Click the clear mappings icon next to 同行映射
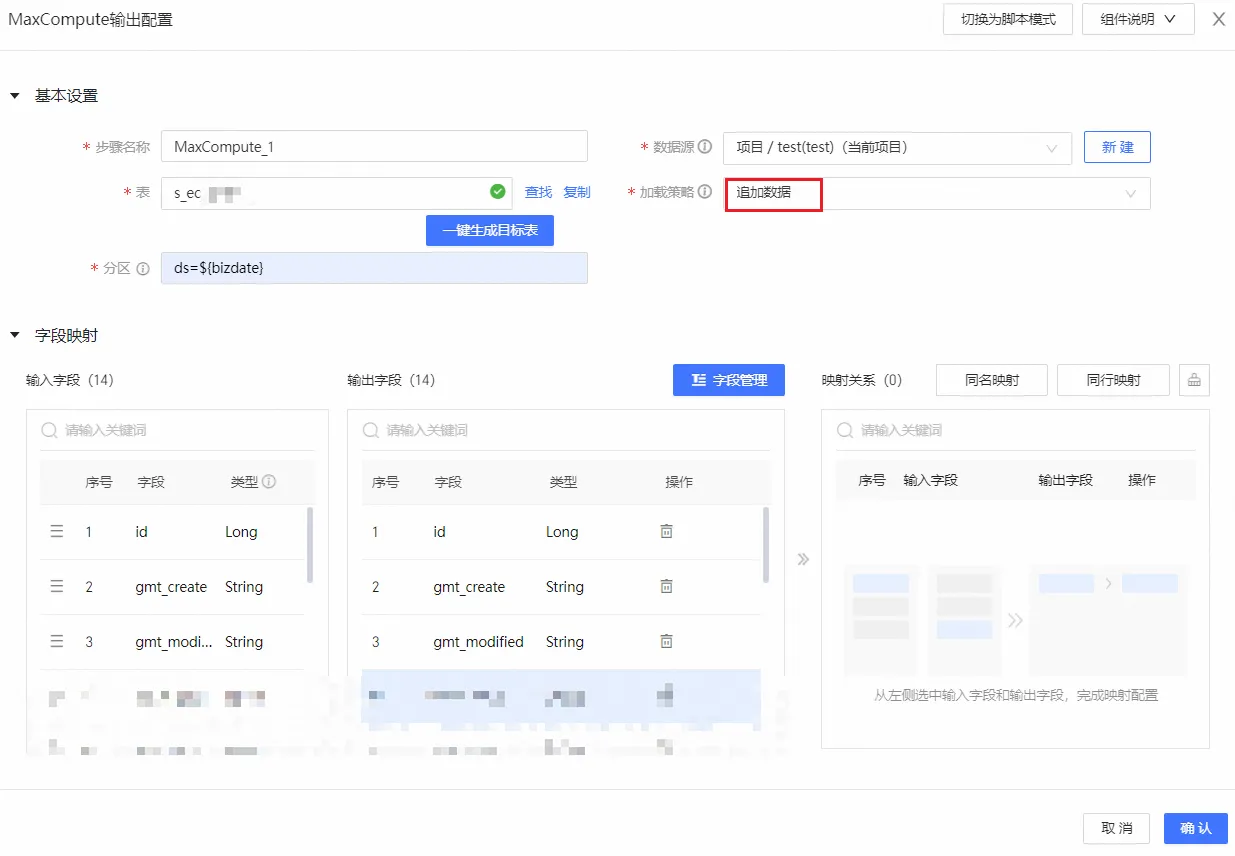Viewport: 1235px width, 856px height. (1194, 380)
